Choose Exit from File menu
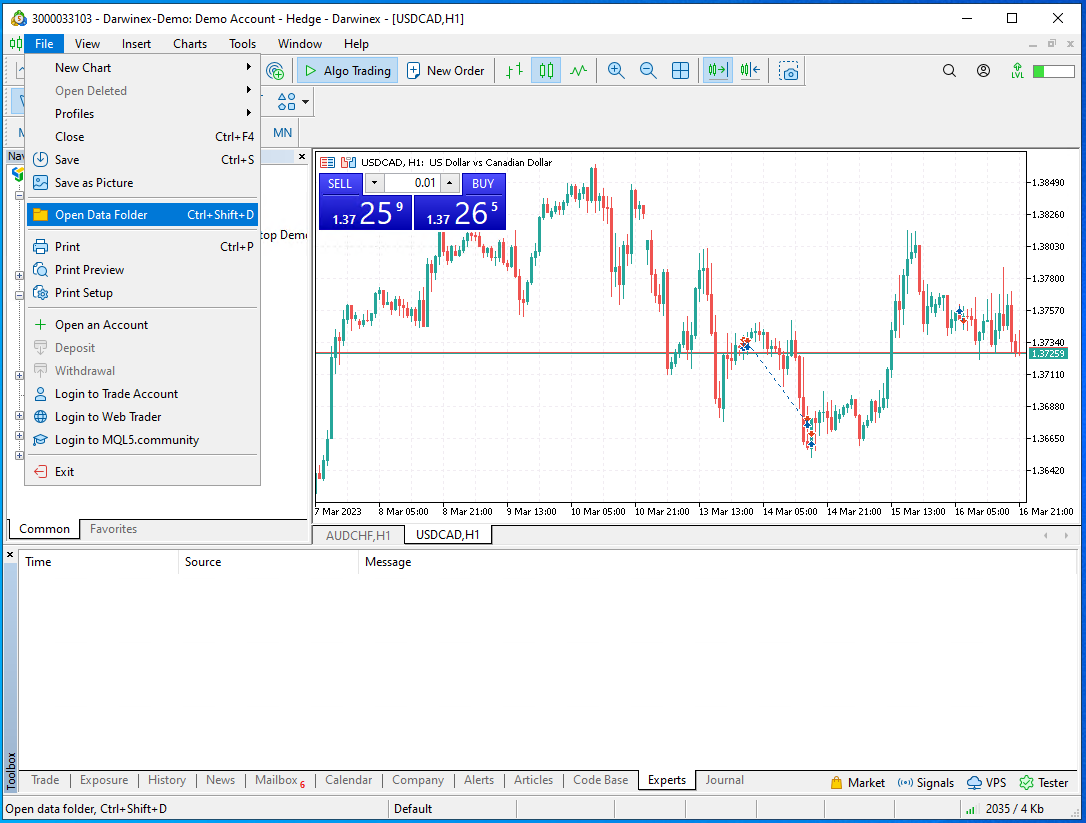This screenshot has height=823, width=1086. [x=143, y=472]
